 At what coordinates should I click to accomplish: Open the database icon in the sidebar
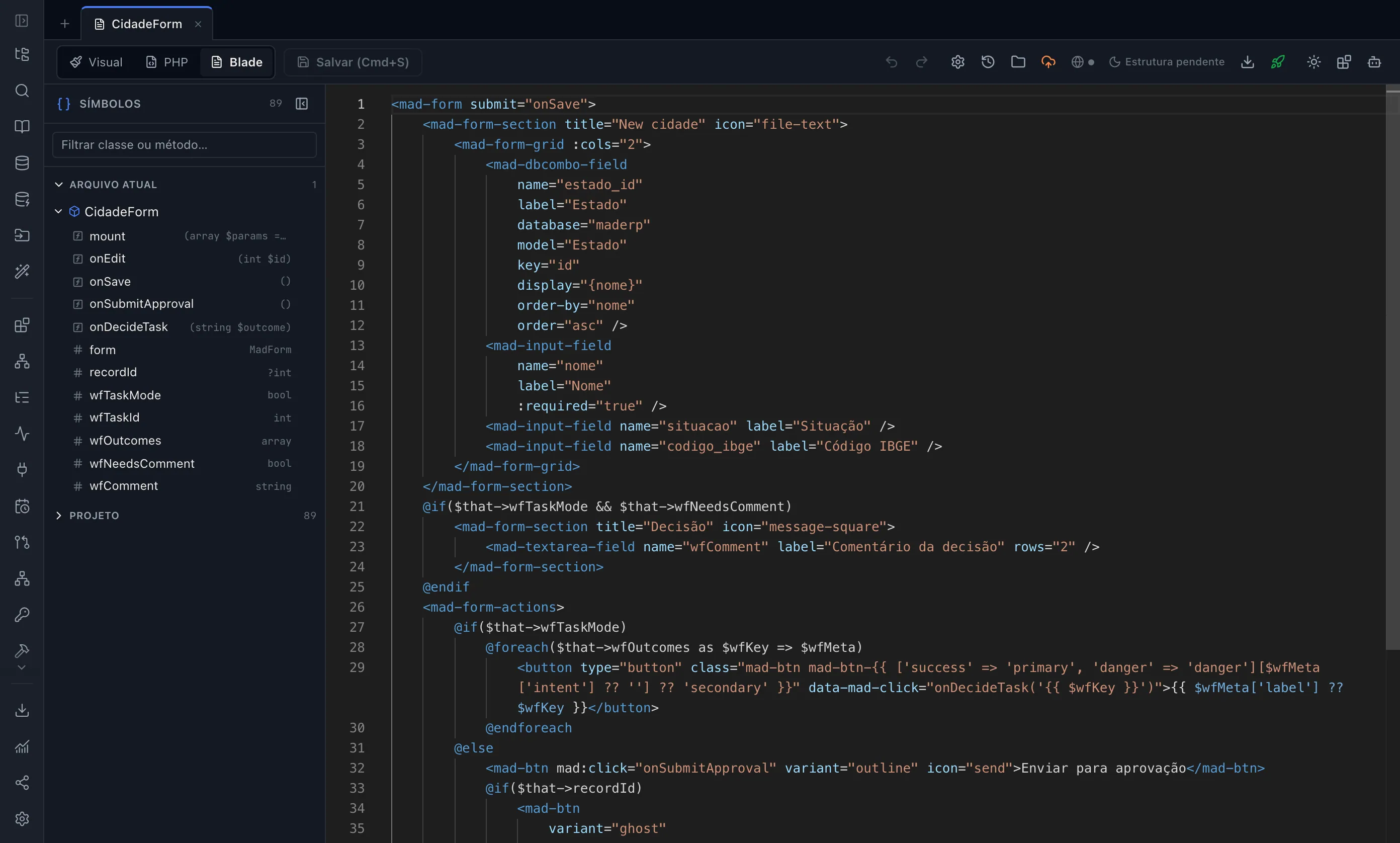click(x=22, y=163)
